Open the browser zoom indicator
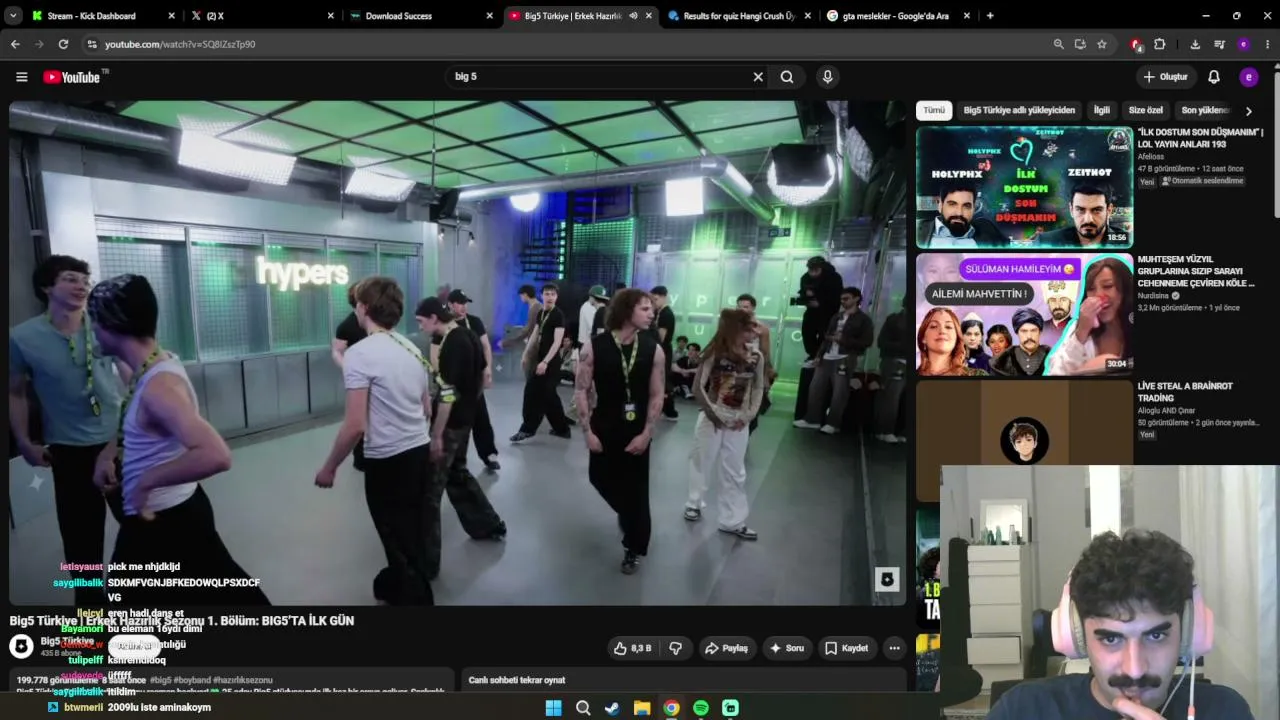The width and height of the screenshot is (1280, 720). [x=1058, y=44]
